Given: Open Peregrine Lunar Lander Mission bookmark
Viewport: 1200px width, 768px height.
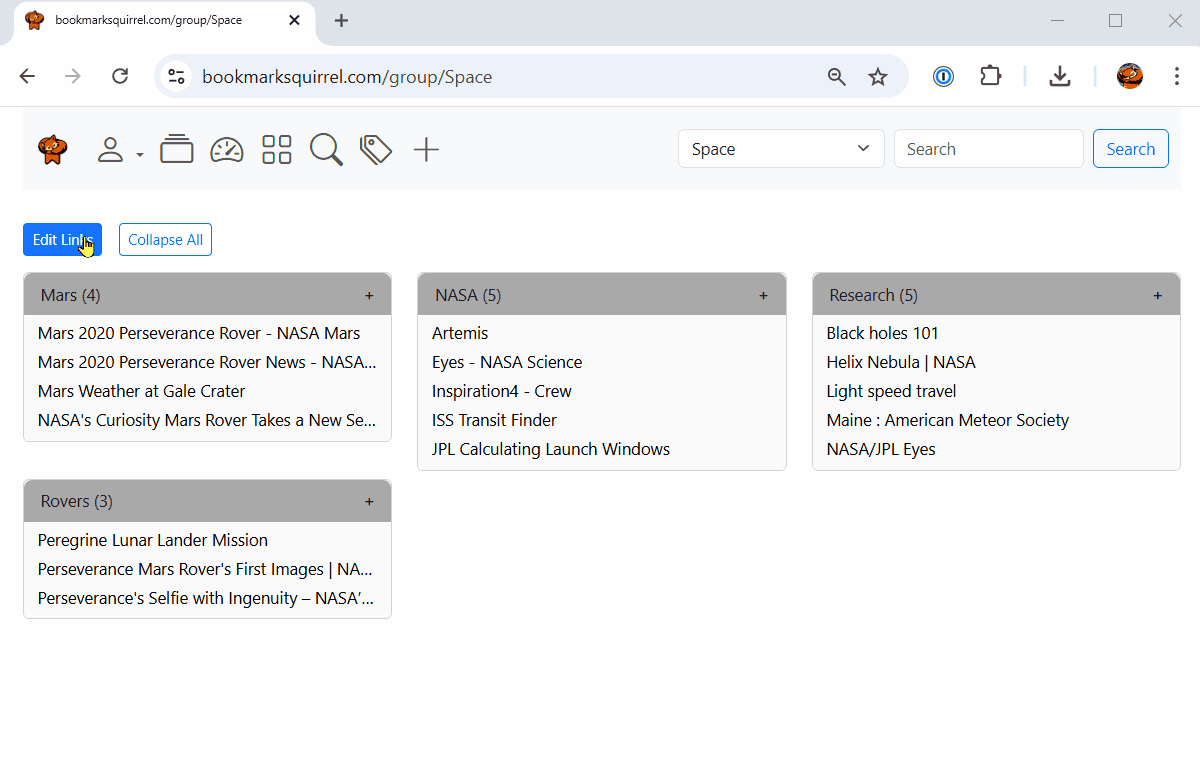Looking at the screenshot, I should pos(153,540).
